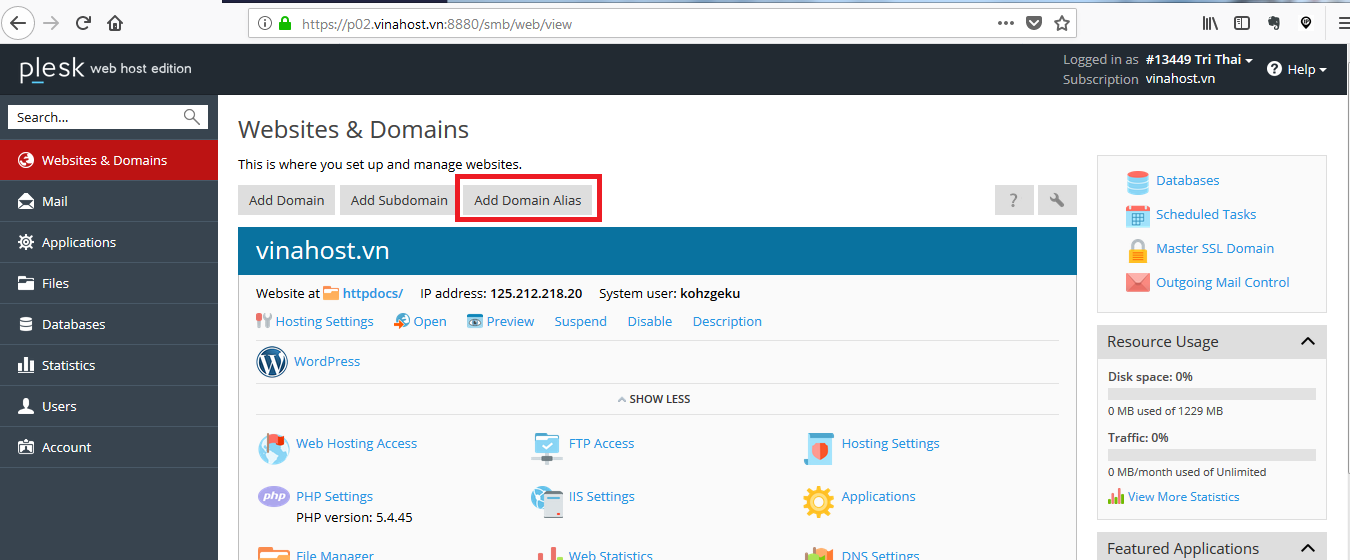Click the search magnifier icon
1350x560 pixels.
[x=192, y=117]
